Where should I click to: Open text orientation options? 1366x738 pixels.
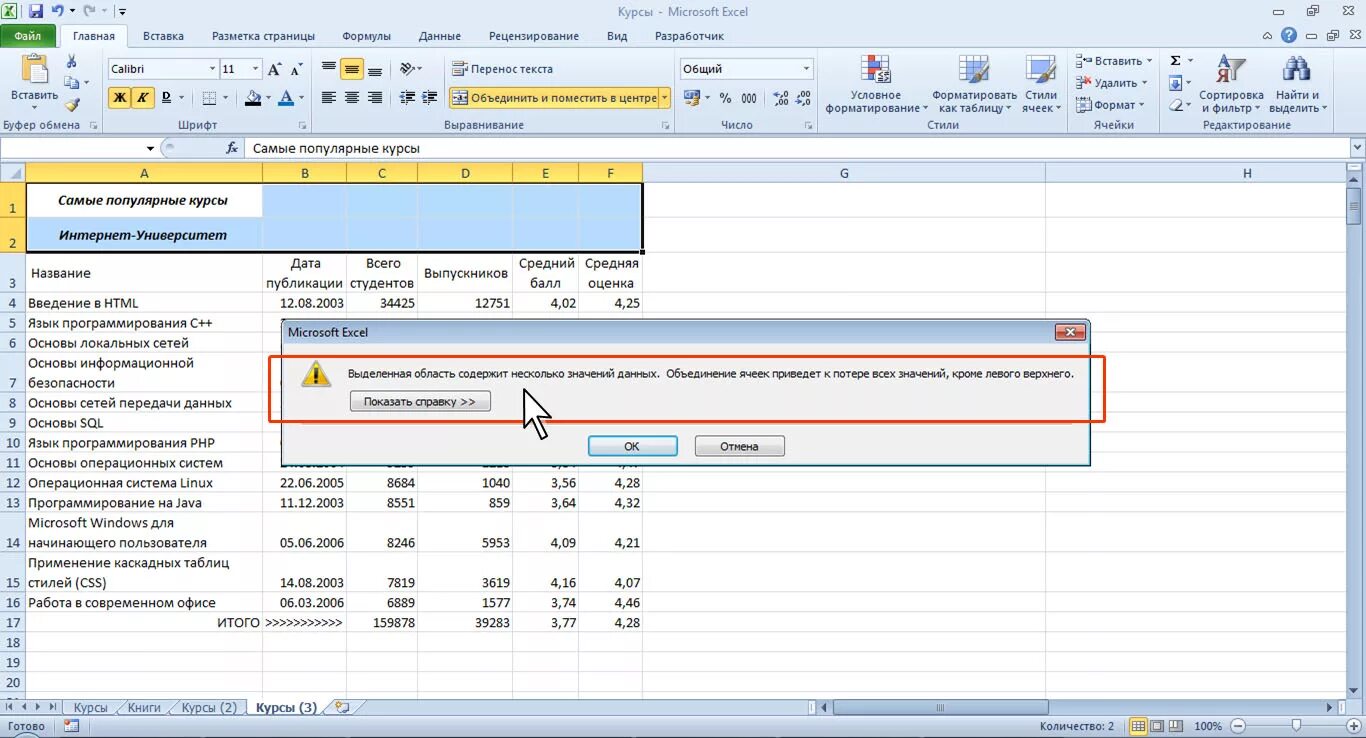point(410,69)
